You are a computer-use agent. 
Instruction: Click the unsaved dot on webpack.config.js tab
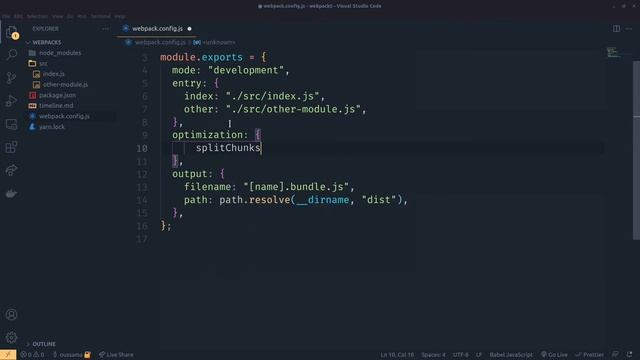coord(189,29)
